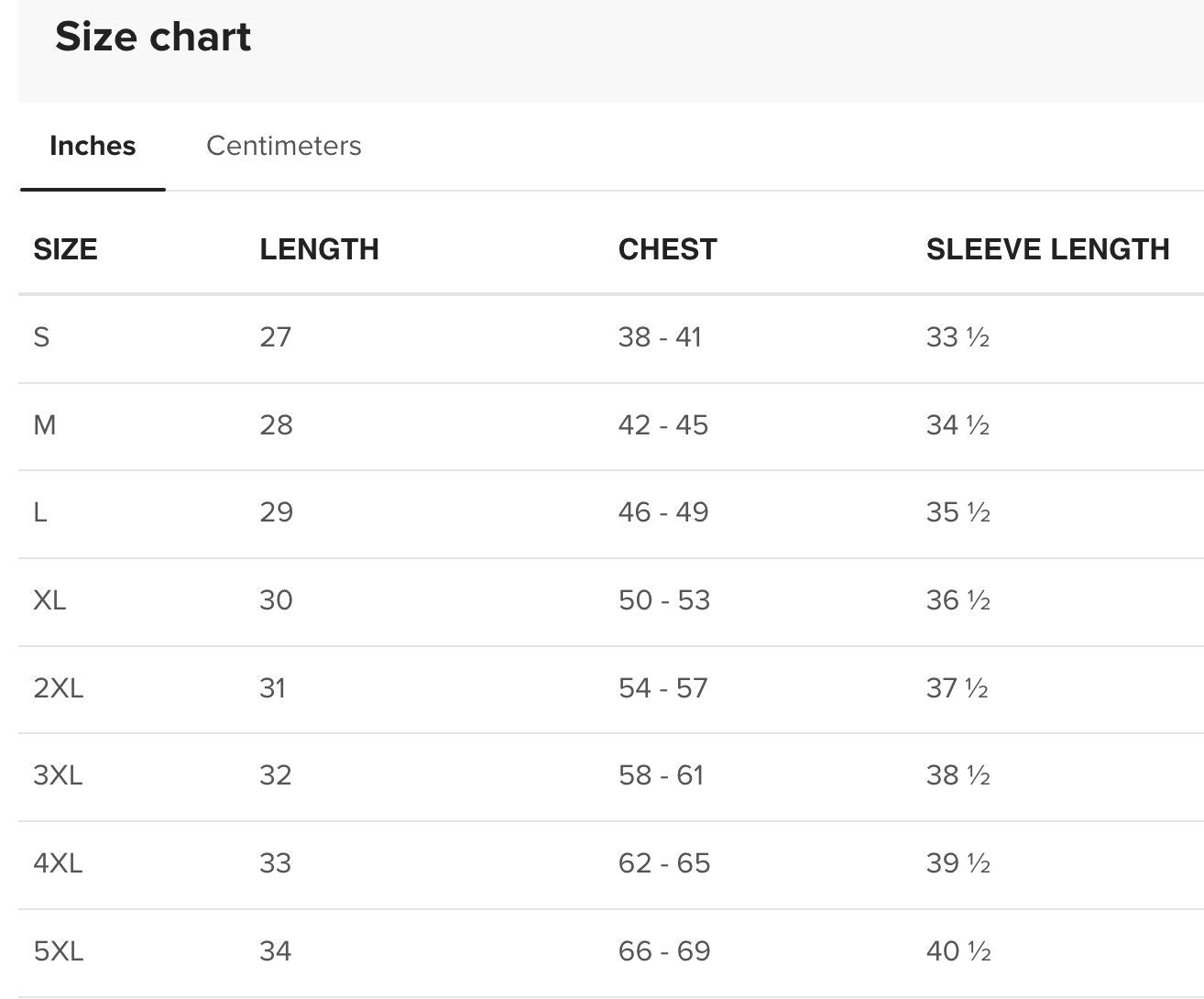This screenshot has height=999, width=1204.
Task: Click the SLEEVE LENGTH column header
Action: click(x=1047, y=249)
